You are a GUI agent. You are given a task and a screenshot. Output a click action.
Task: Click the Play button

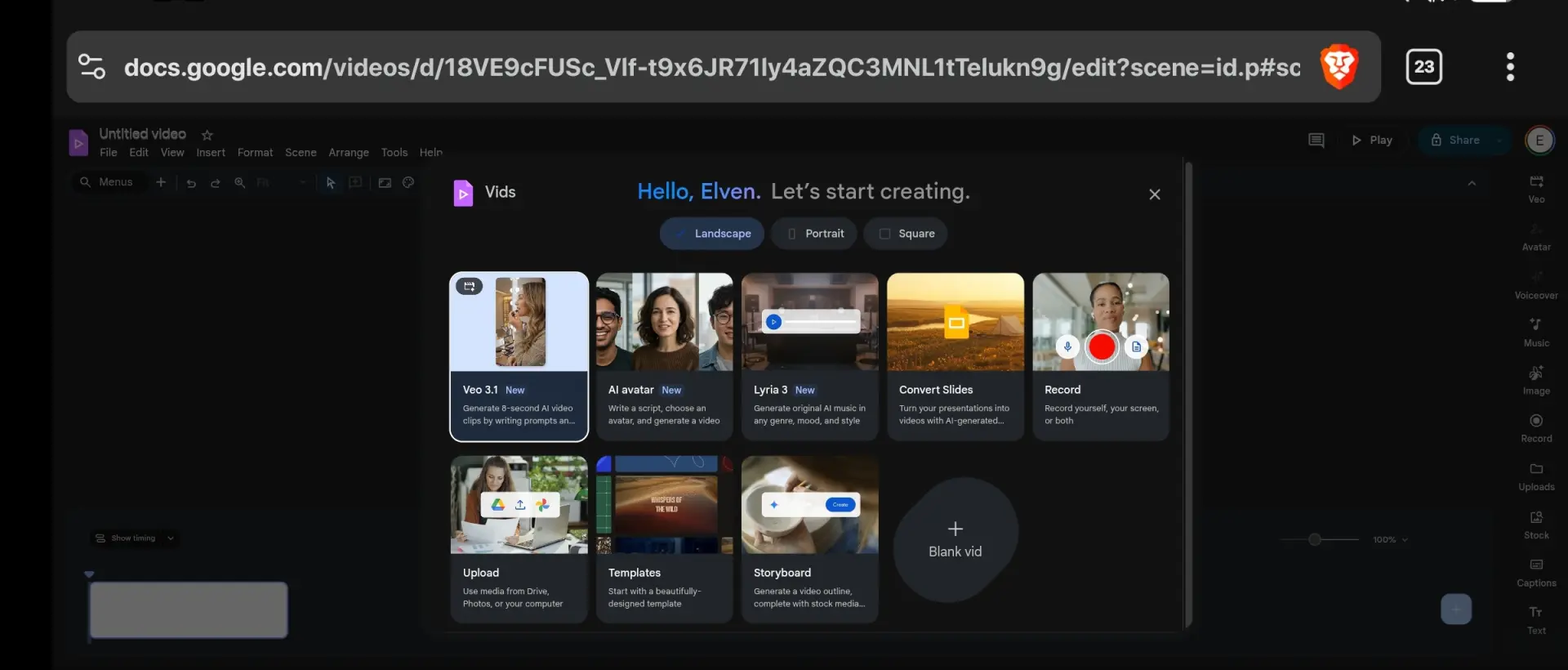[x=1372, y=141]
